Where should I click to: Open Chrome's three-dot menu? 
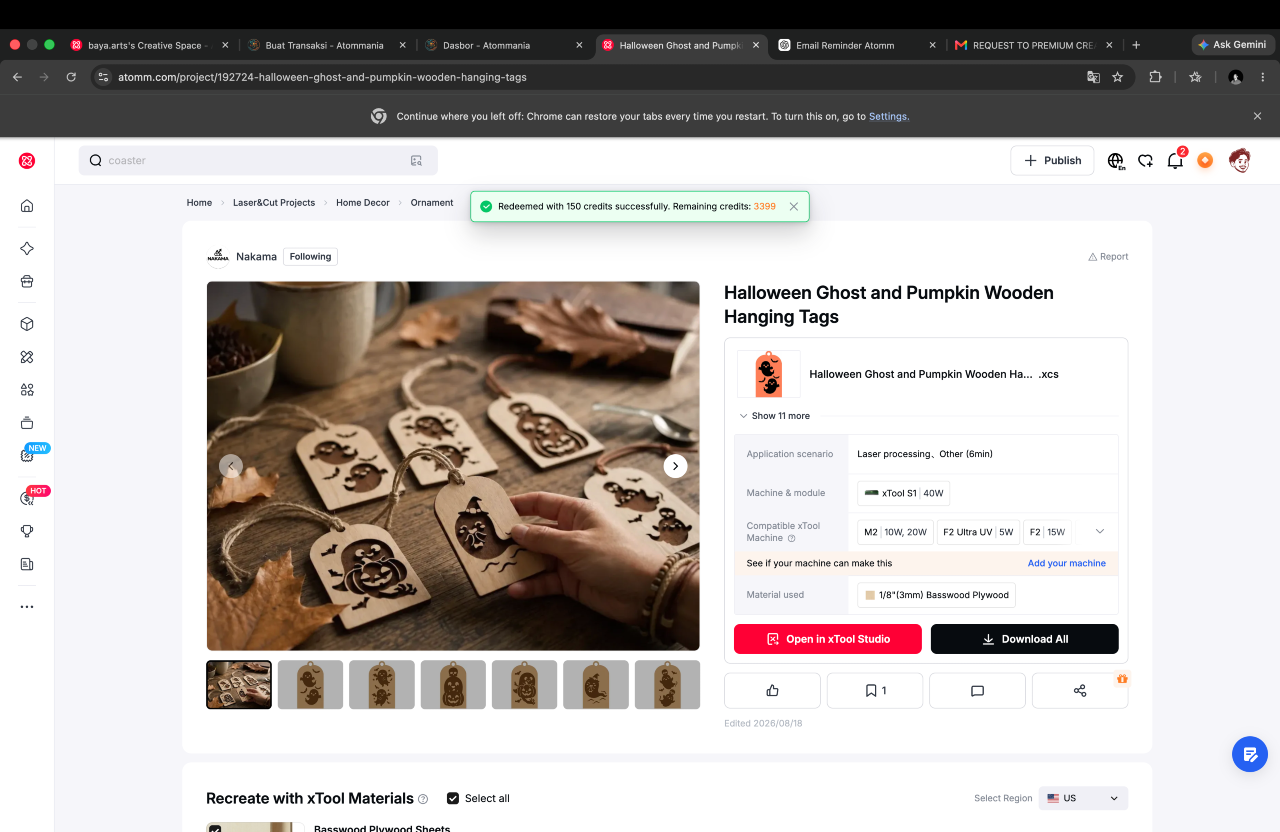[x=1263, y=77]
